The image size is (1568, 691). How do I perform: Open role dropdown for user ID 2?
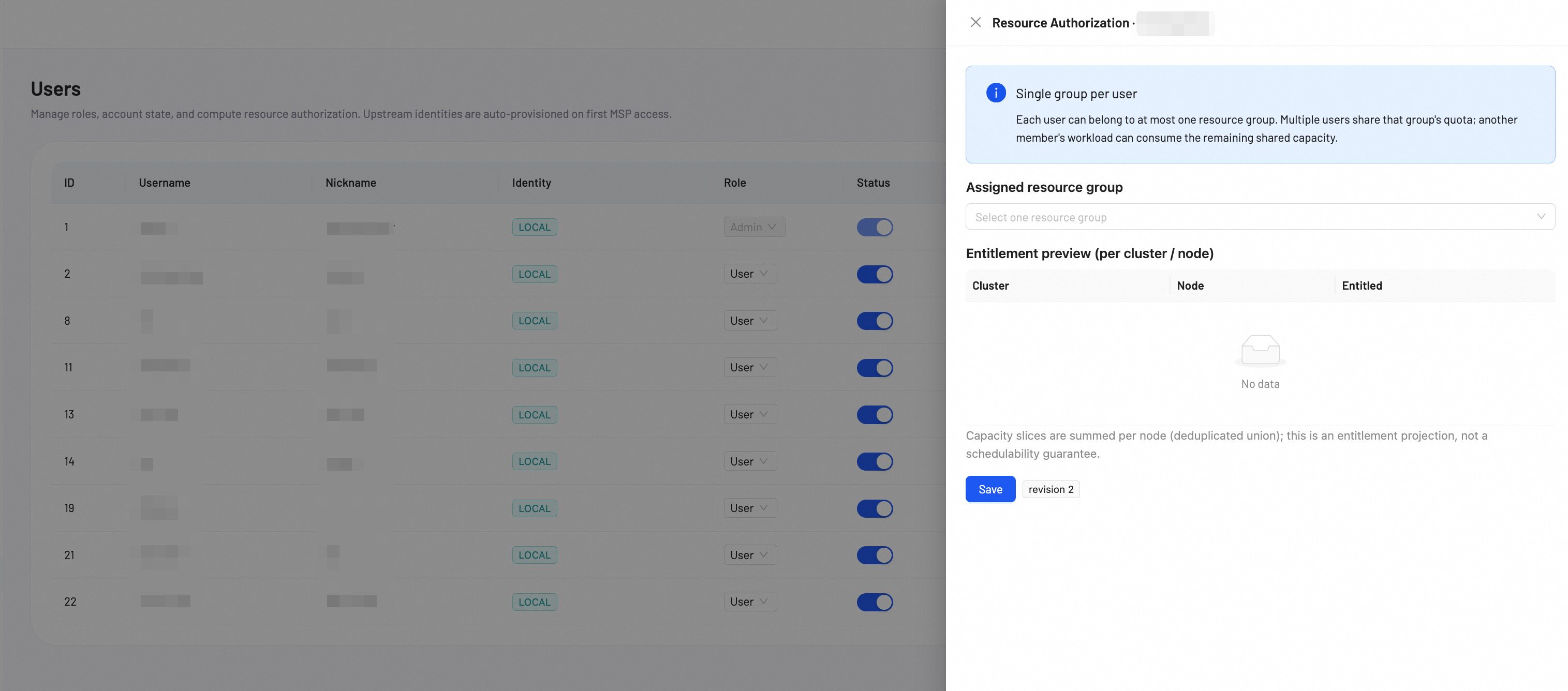750,274
